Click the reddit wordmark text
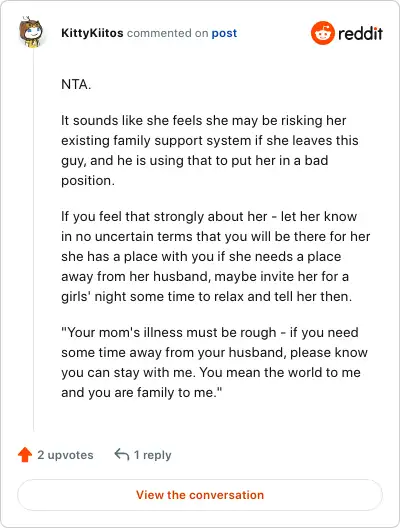Viewport: 400px width, 528px height. 360,33
